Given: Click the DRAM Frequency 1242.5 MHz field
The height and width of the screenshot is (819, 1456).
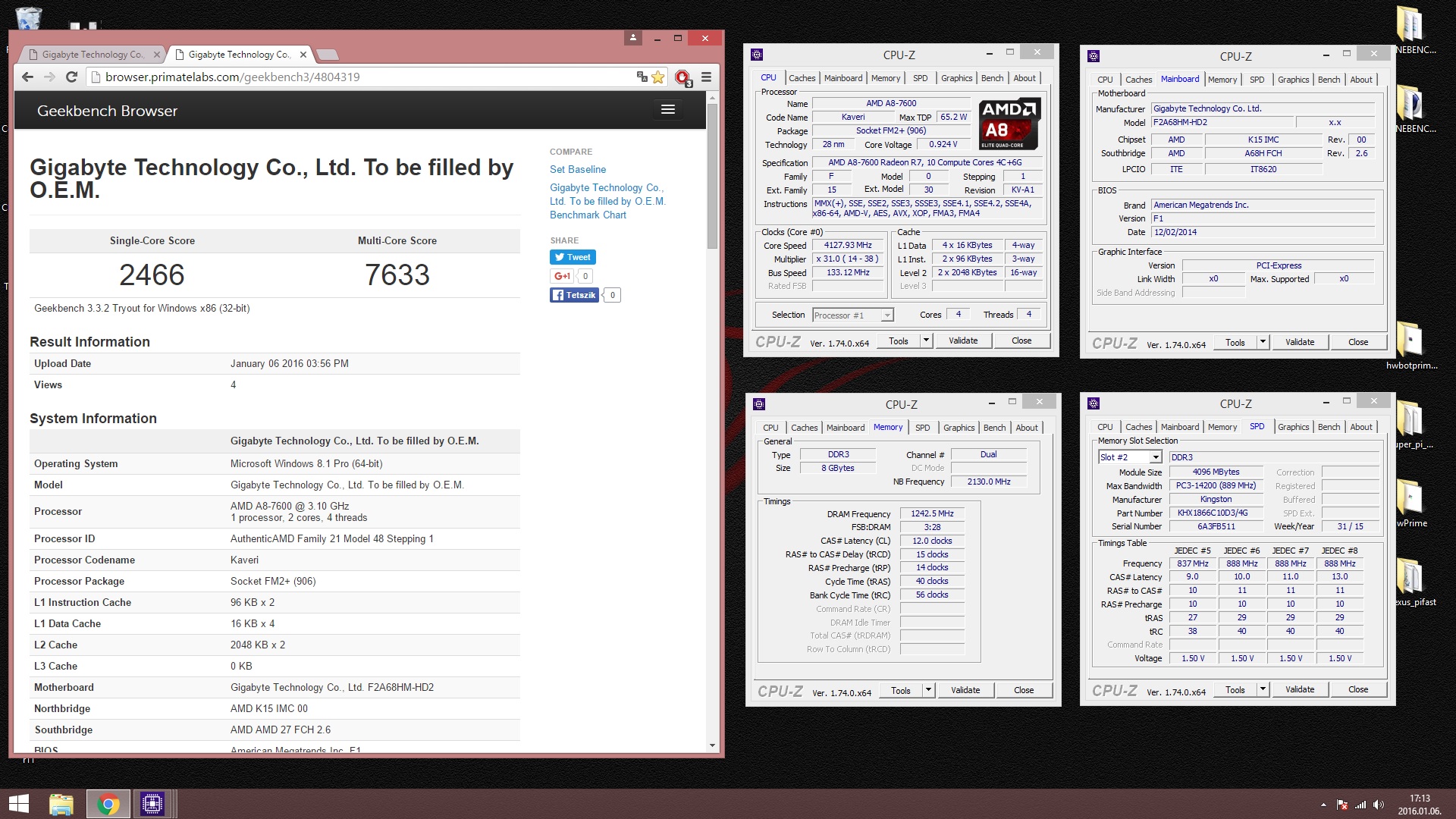Looking at the screenshot, I should click(x=932, y=513).
